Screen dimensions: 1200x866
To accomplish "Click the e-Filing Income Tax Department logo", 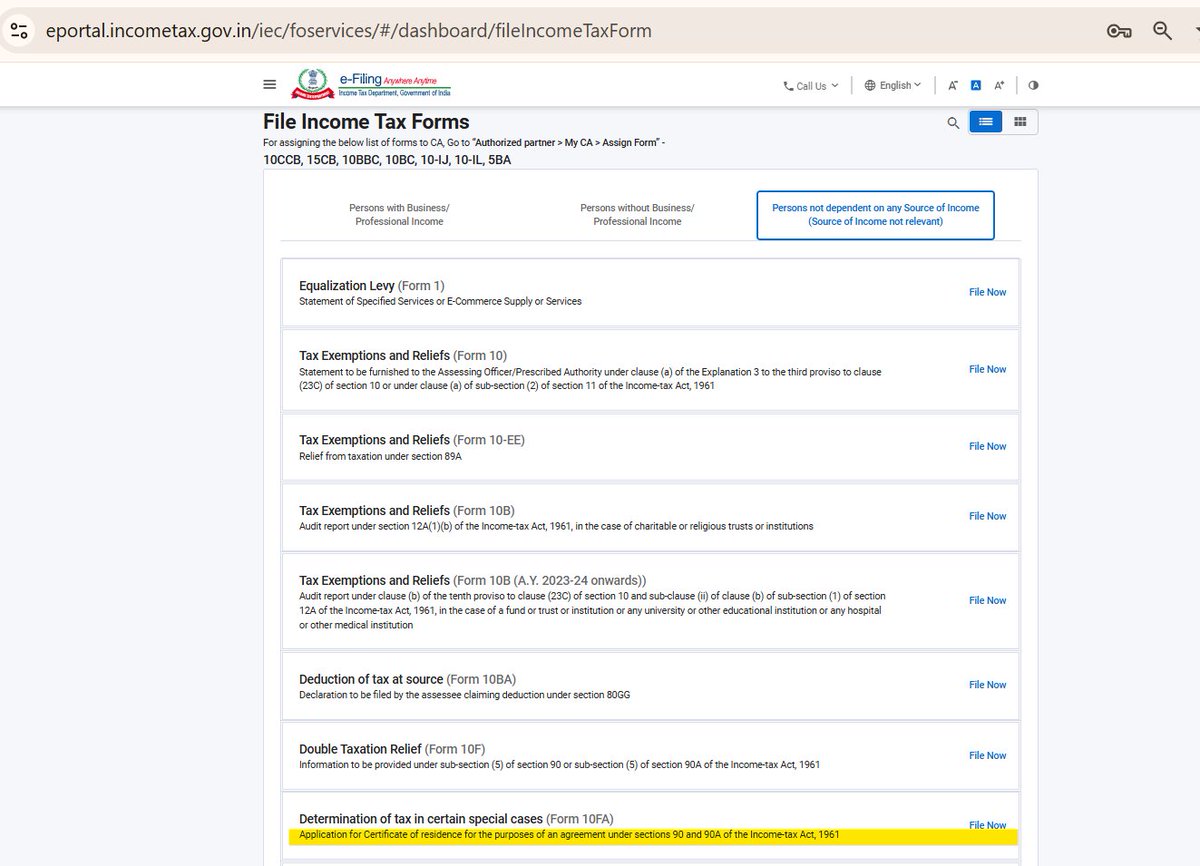I will [x=371, y=83].
